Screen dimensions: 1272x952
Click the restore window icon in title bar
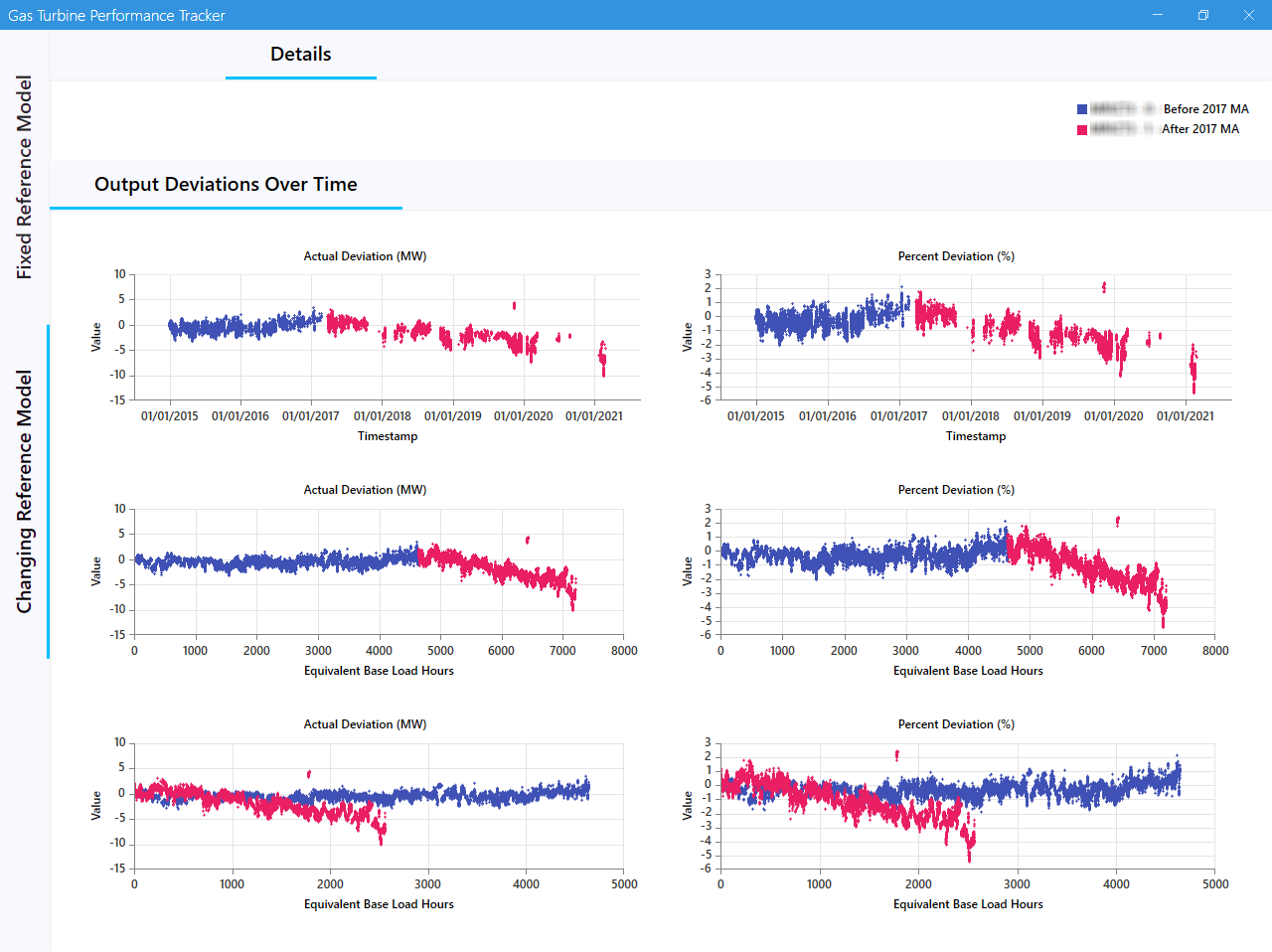(x=1203, y=15)
